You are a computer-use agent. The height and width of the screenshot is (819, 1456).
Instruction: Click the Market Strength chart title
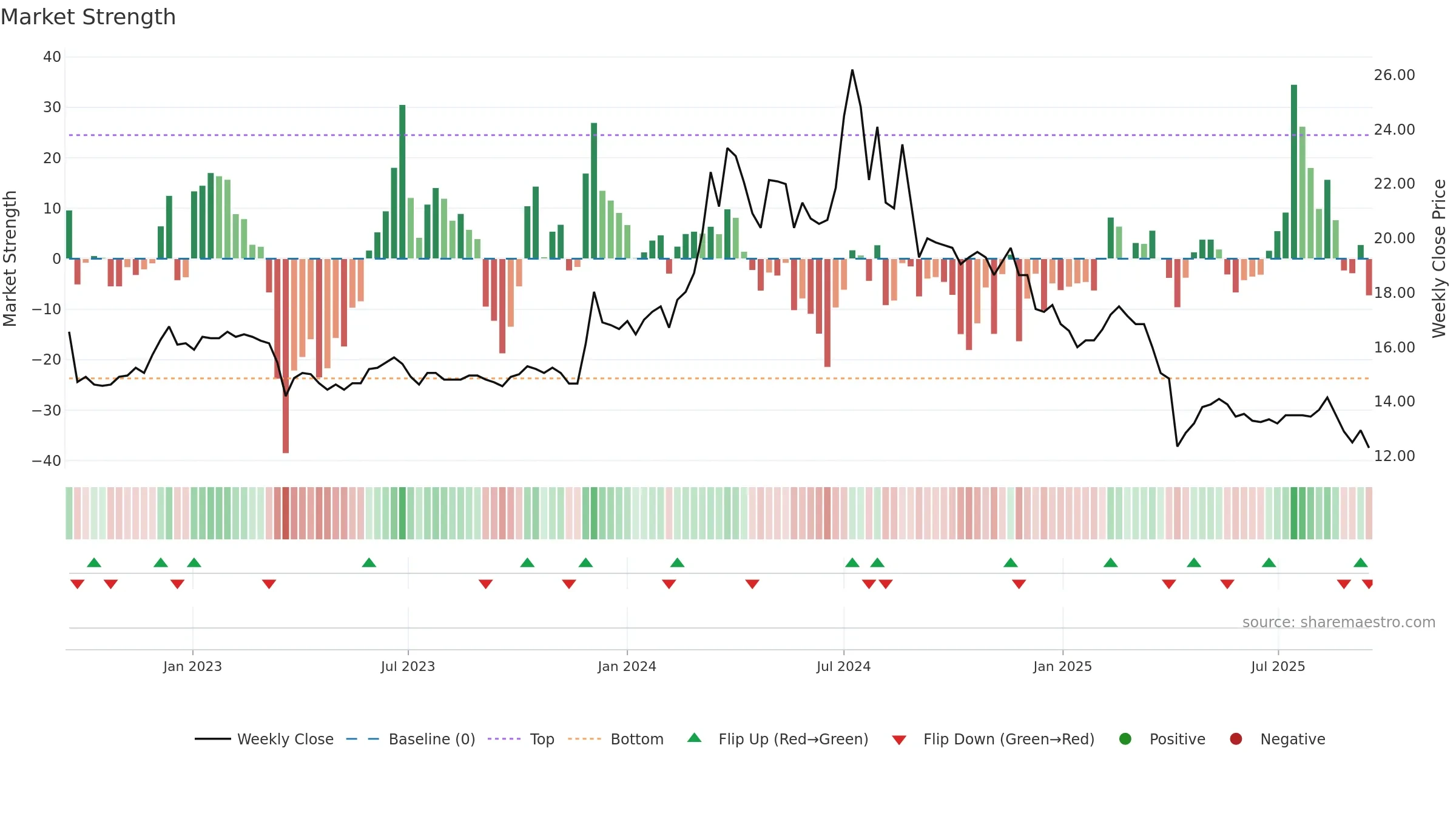[89, 16]
